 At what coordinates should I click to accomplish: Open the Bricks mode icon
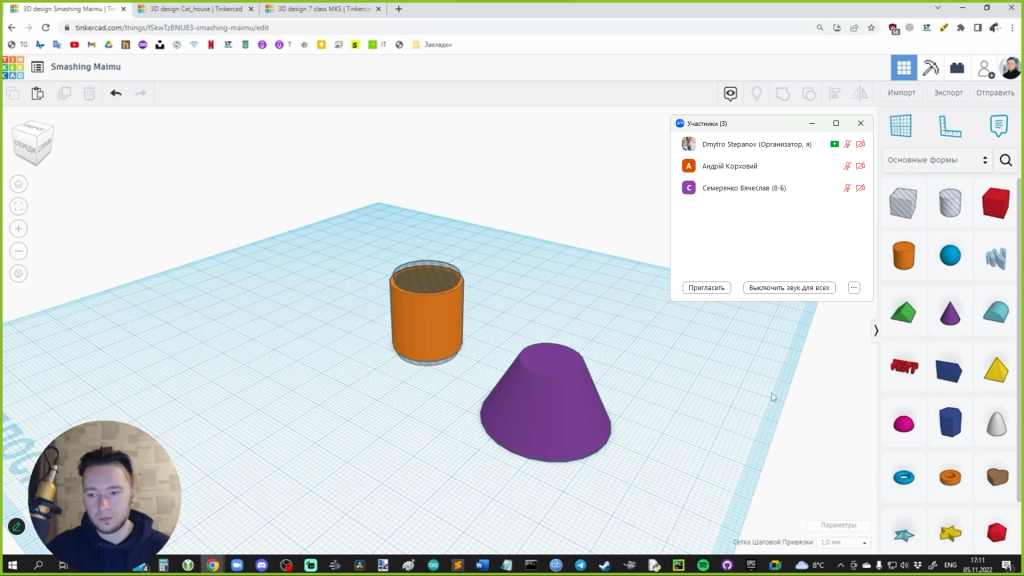pyautogui.click(x=957, y=68)
